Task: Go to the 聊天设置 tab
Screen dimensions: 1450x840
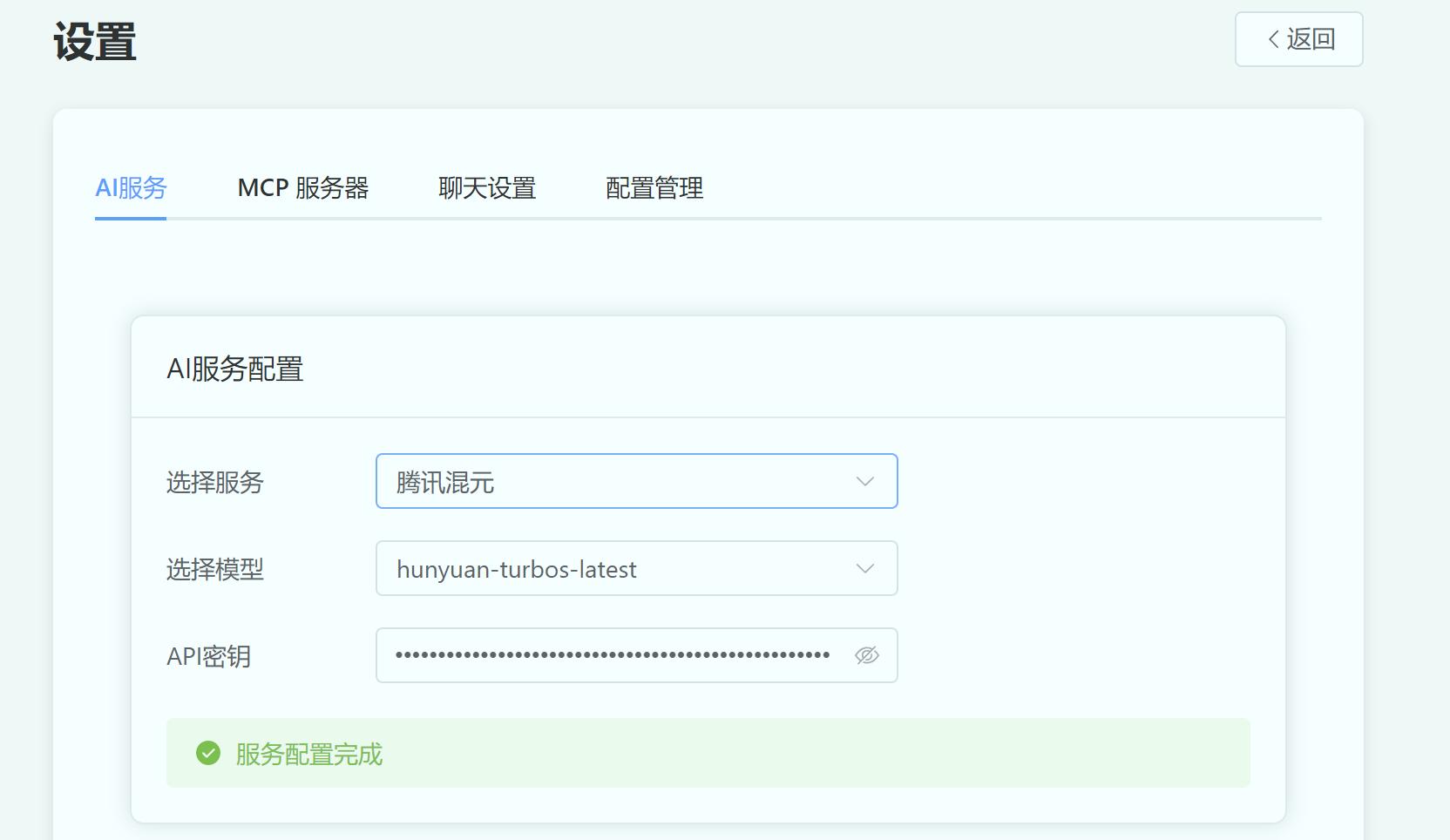Action: [487, 188]
